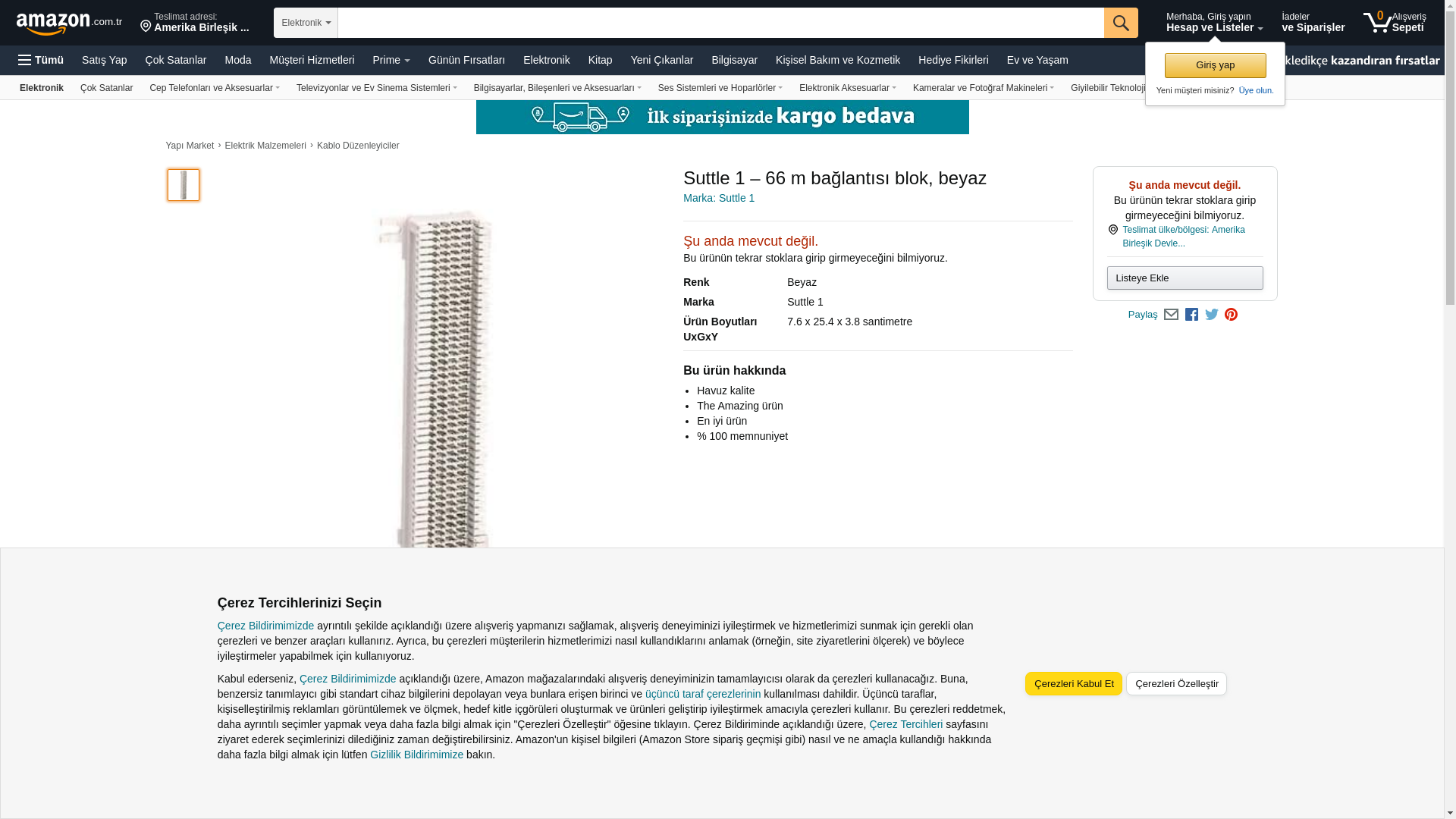Screen dimensions: 1456x819
Task: Expand the Elektronik search category dropdown
Action: tap(306, 23)
